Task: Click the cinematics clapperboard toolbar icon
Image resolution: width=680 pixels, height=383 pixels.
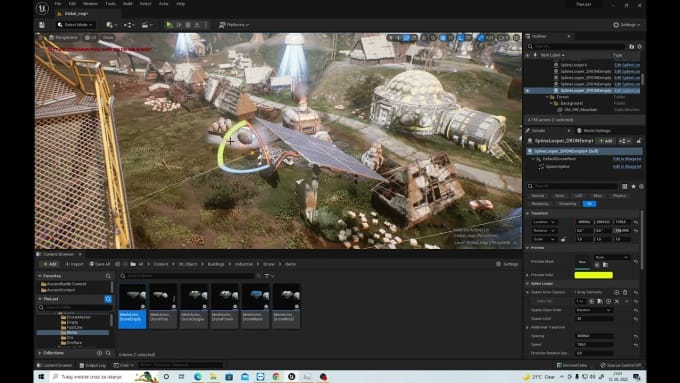Action: coord(147,25)
